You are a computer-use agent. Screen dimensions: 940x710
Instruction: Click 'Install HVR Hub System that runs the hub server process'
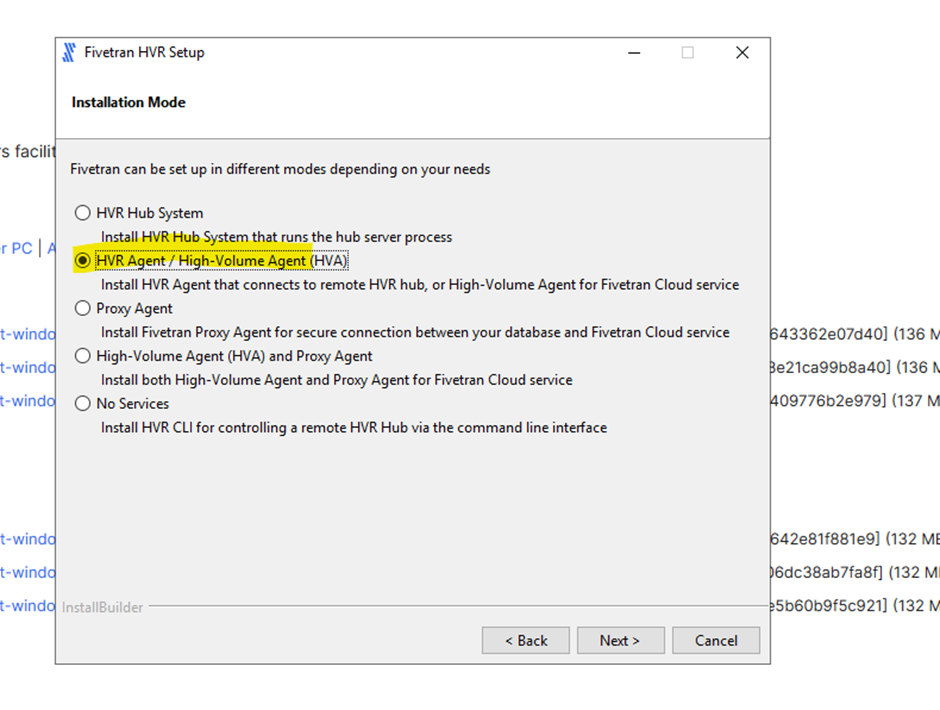[x=276, y=237]
